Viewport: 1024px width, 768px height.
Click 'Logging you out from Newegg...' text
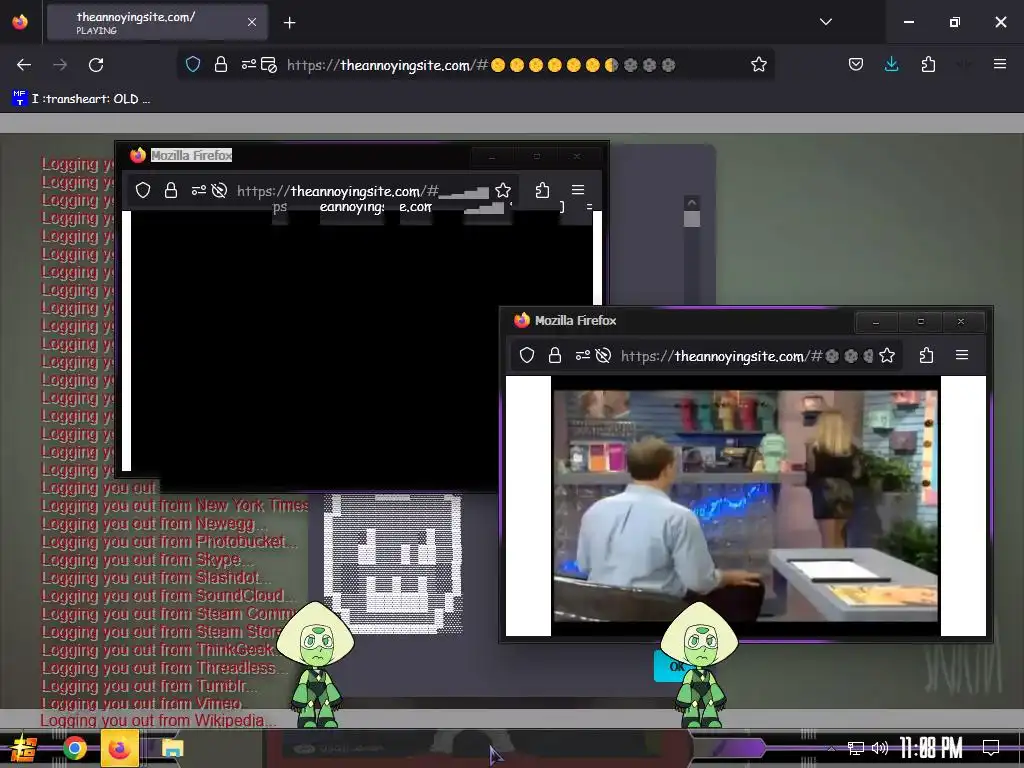point(154,524)
